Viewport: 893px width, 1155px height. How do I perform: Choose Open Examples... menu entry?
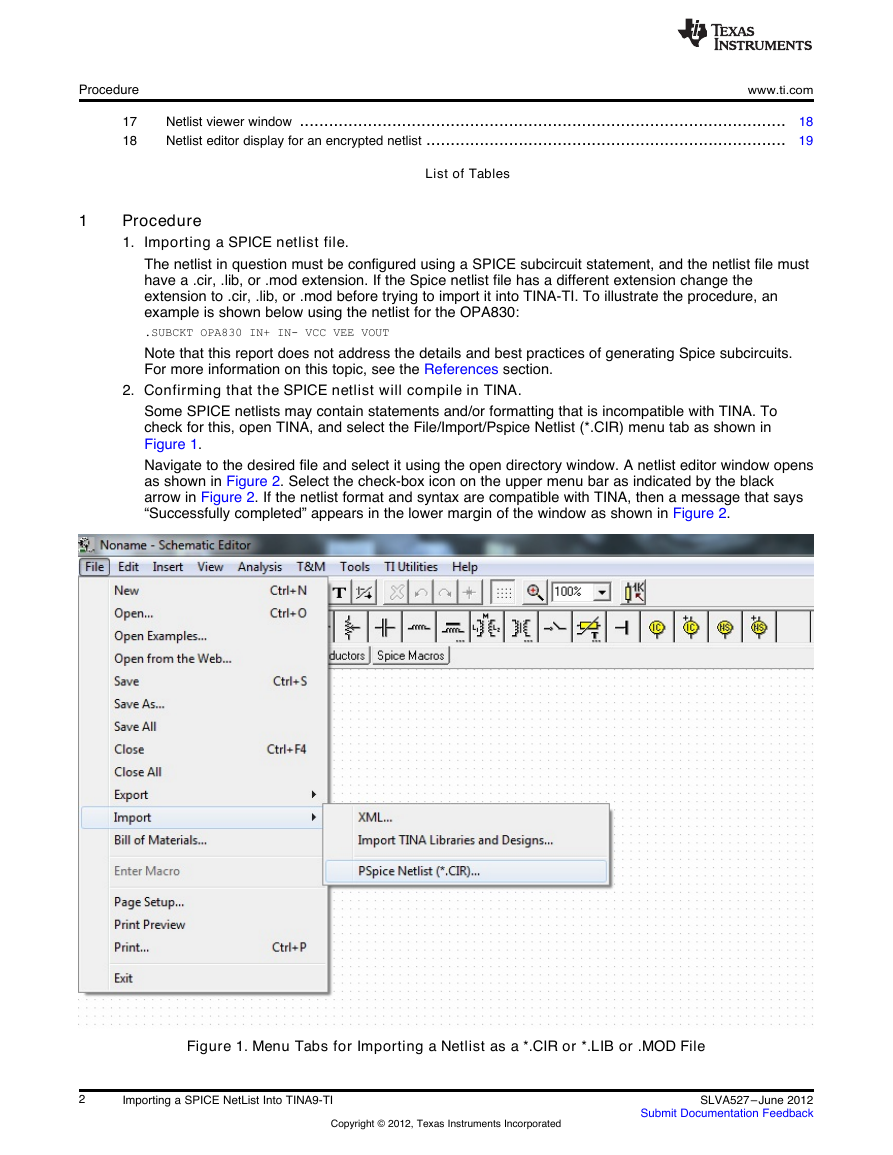tap(203, 636)
